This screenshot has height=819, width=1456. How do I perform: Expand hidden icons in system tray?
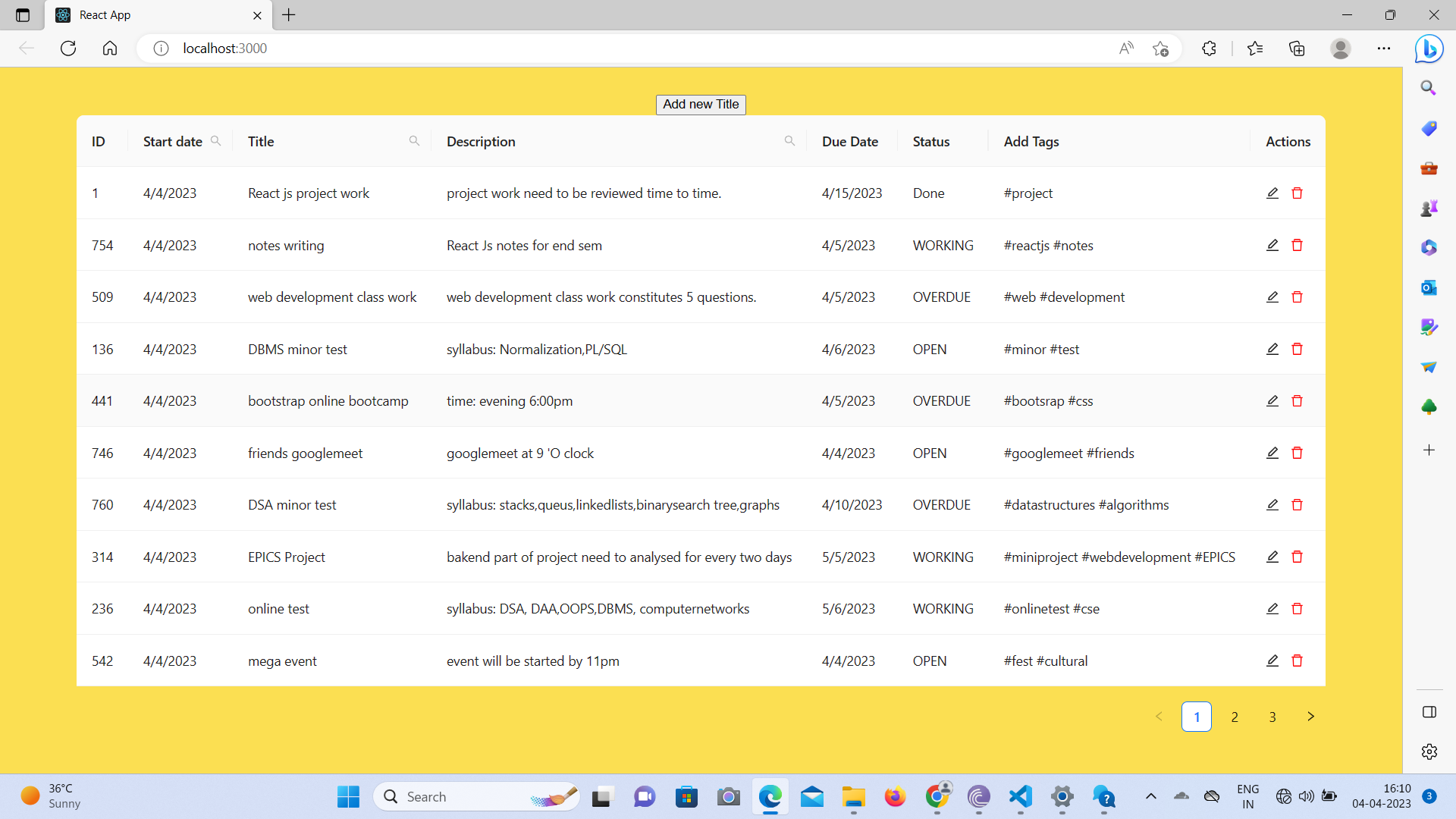pyautogui.click(x=1151, y=796)
